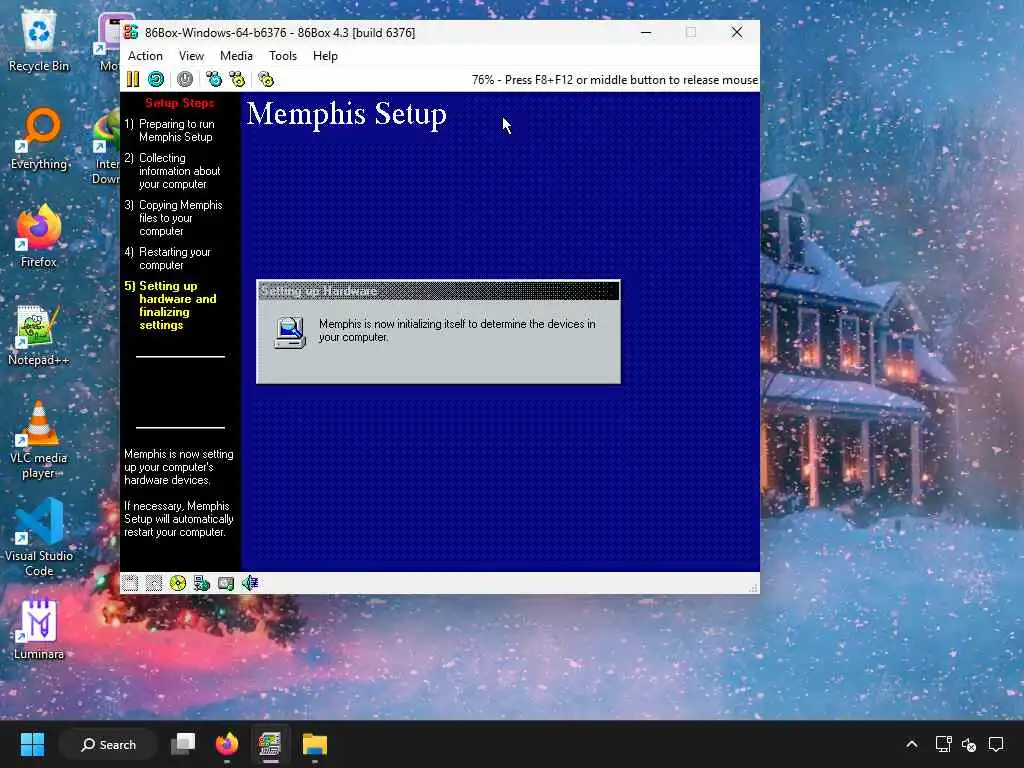
Task: Open Visual Studio Code desktop shortcut
Action: (x=39, y=538)
